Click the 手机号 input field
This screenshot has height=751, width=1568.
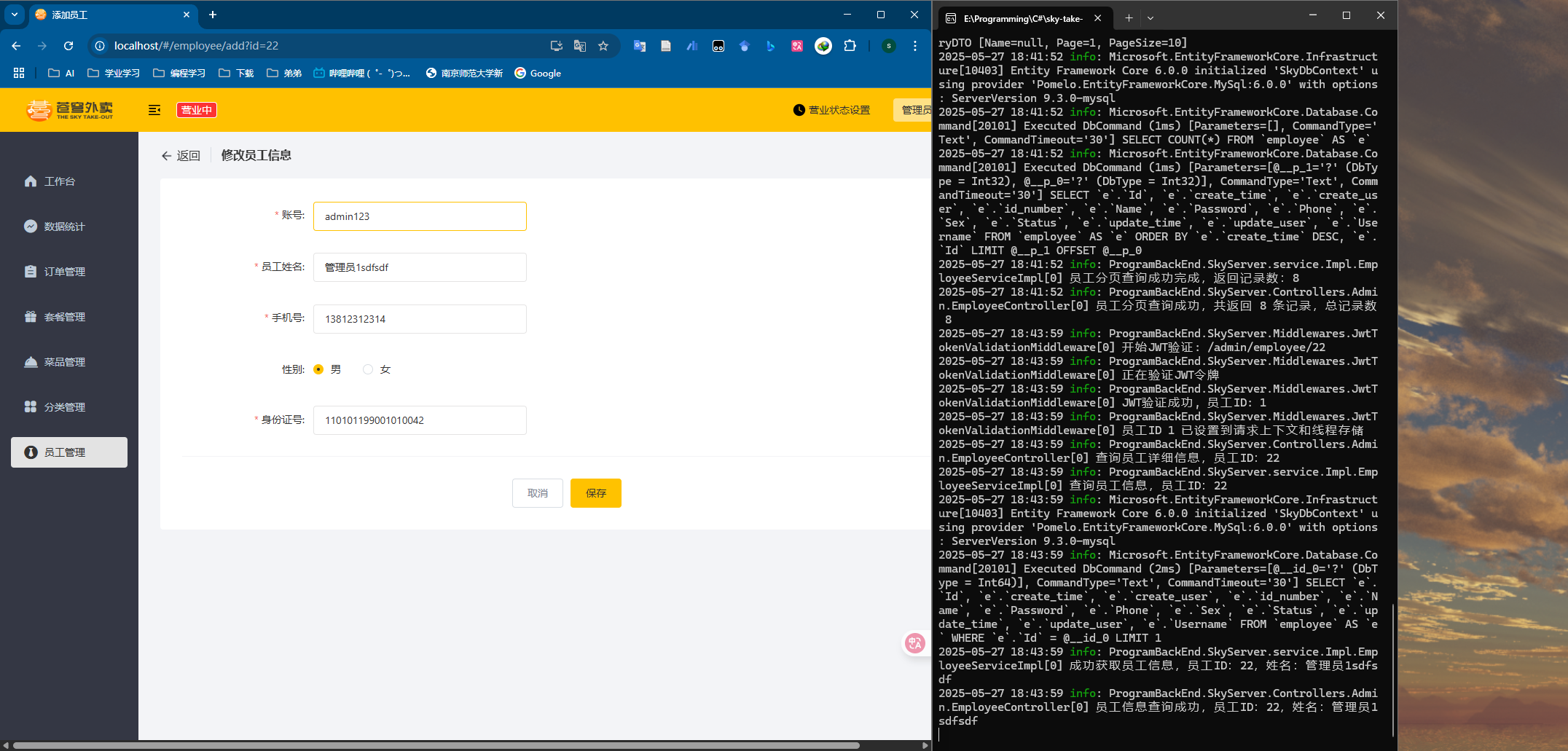coord(420,319)
